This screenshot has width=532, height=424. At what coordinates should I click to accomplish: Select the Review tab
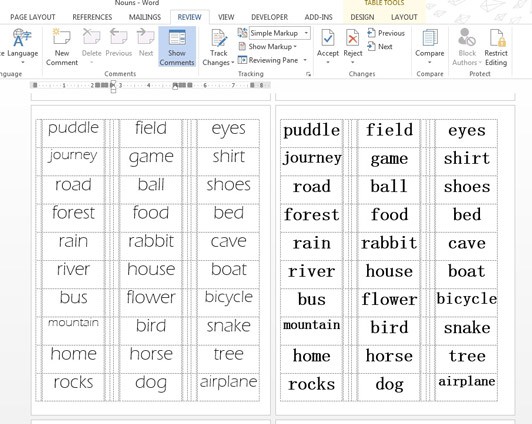pos(189,17)
